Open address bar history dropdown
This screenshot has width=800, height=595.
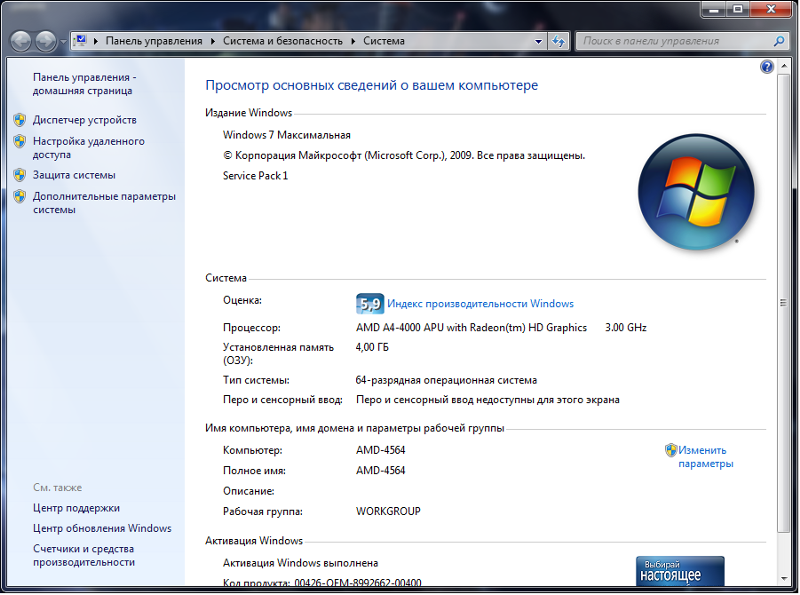tap(538, 41)
